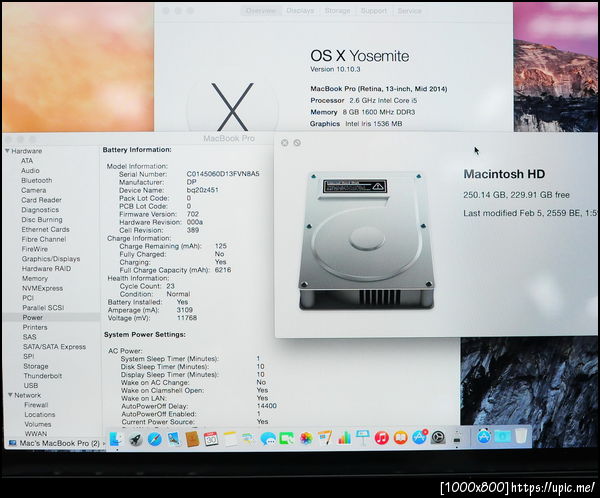Open App Store icon with red badge
The image size is (600, 498).
(x=419, y=437)
